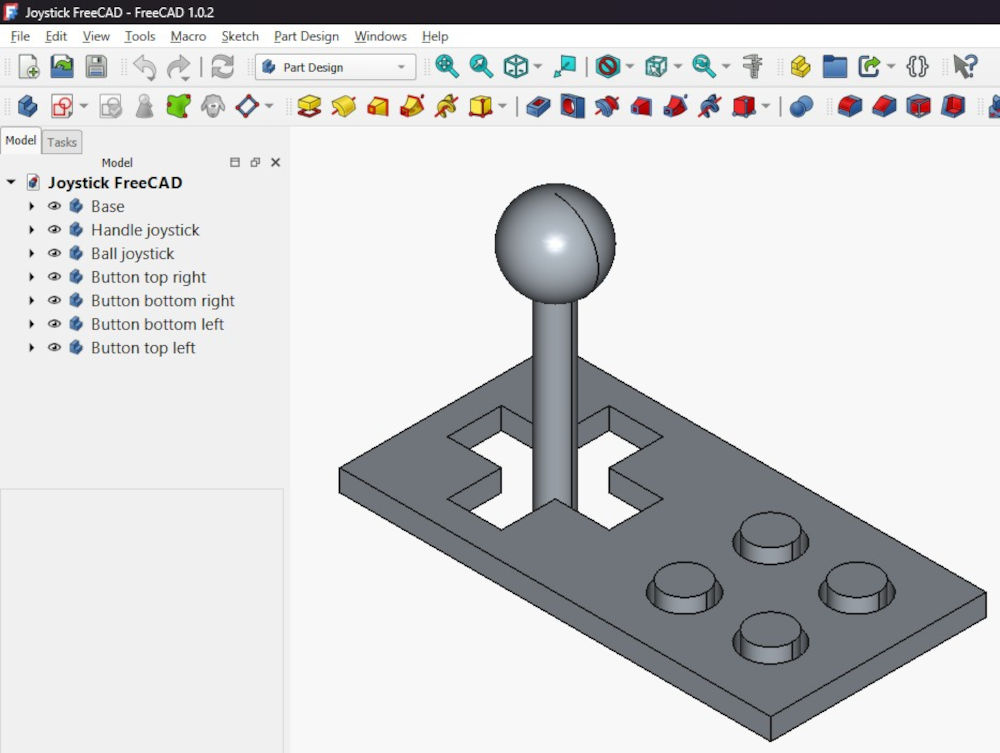1000x753 pixels.
Task: Select the Button bottom right tree item
Action: pyautogui.click(x=163, y=300)
